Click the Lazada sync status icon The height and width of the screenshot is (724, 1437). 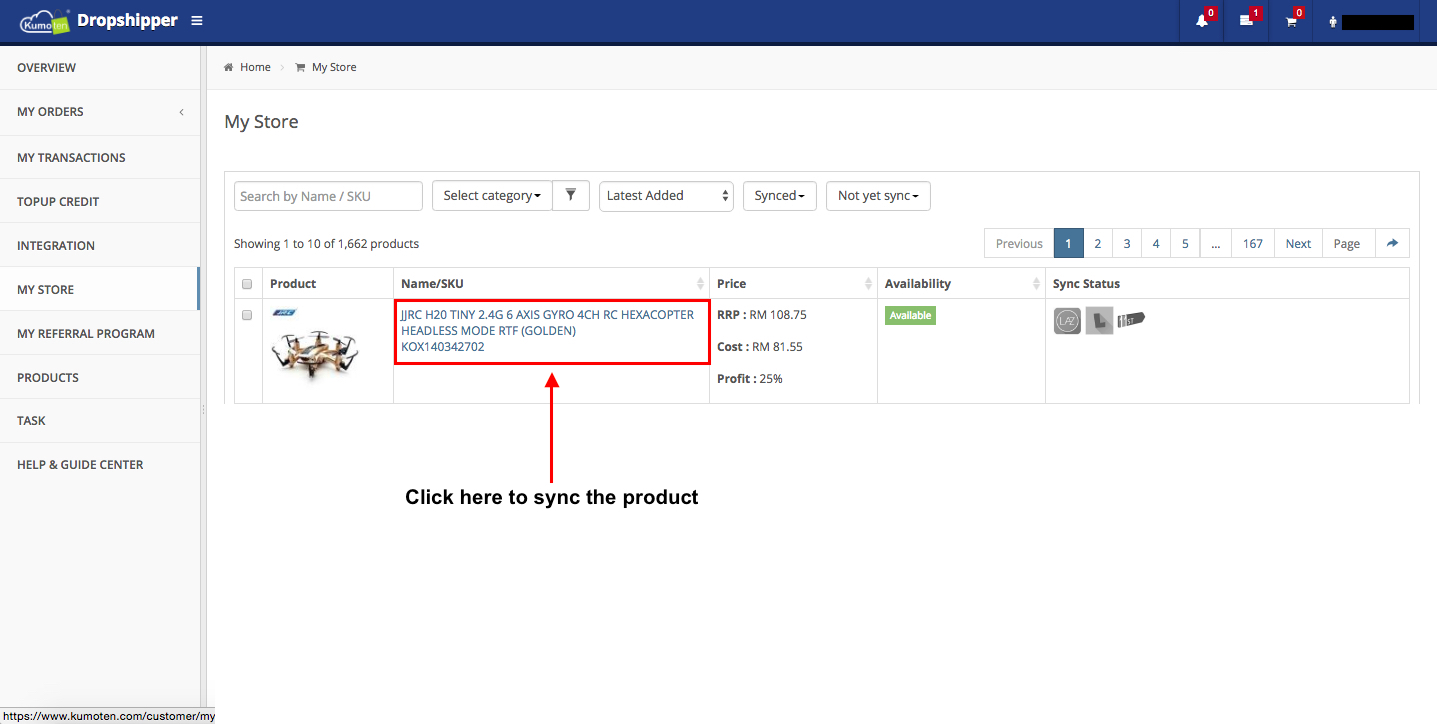[1067, 321]
